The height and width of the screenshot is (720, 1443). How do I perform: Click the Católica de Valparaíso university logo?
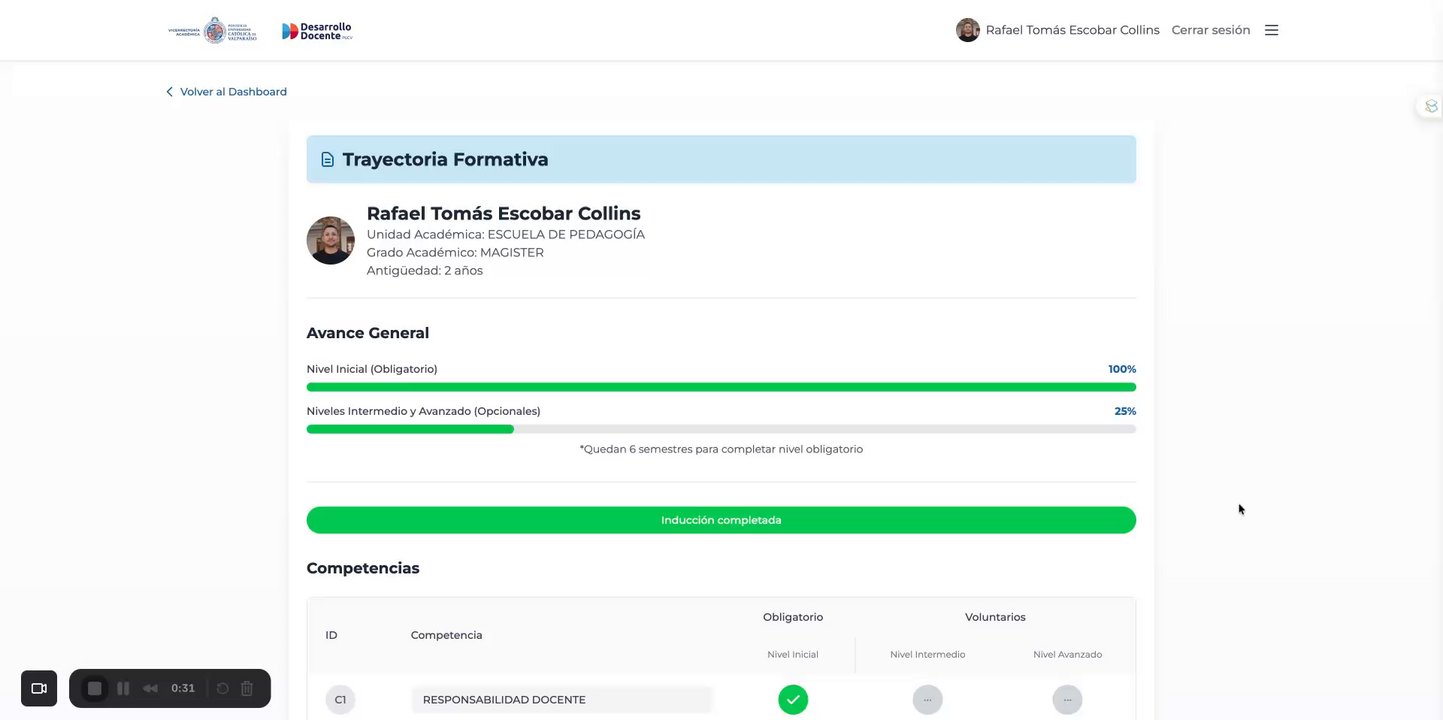[x=213, y=31]
